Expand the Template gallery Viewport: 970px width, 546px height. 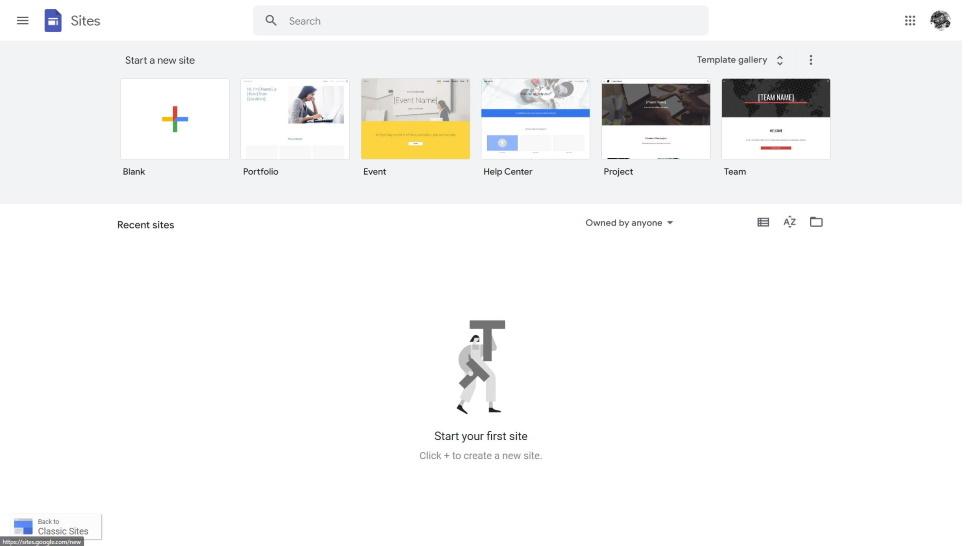[740, 60]
